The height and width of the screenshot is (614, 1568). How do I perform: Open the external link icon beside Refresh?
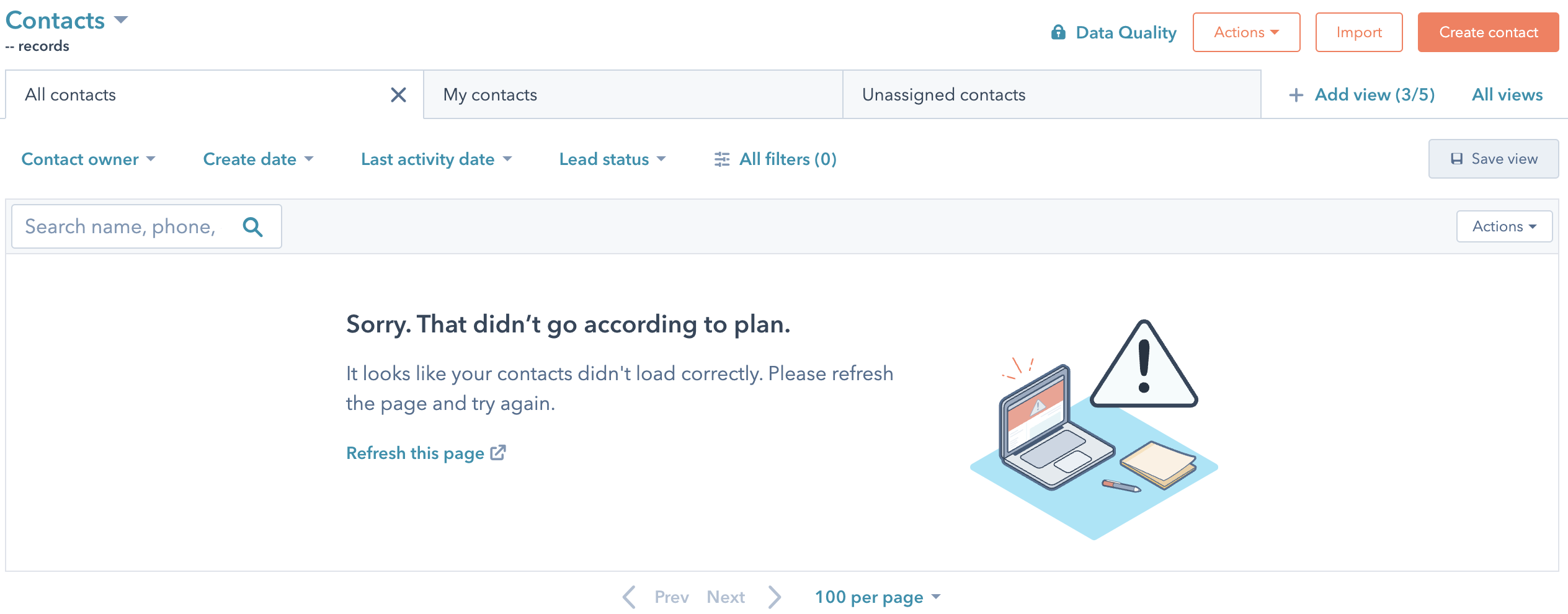pyautogui.click(x=498, y=453)
